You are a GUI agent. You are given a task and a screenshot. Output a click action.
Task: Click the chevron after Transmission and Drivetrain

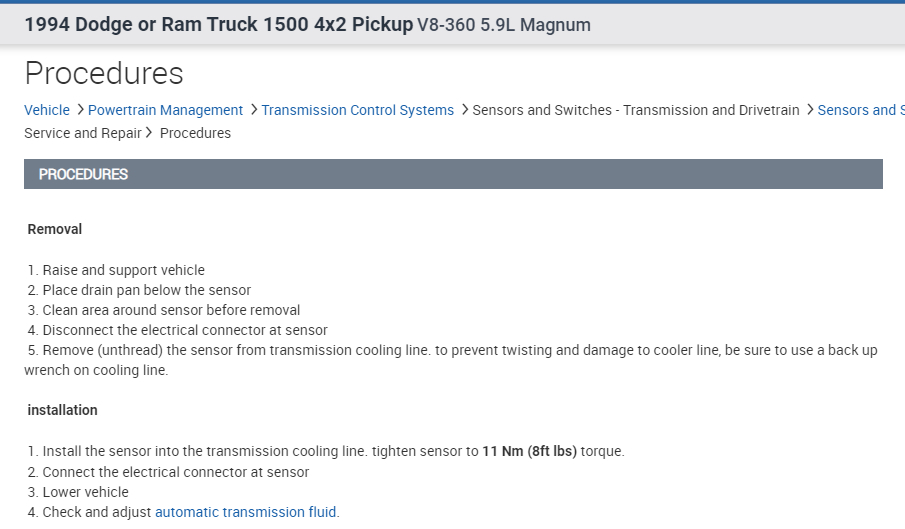(809, 110)
